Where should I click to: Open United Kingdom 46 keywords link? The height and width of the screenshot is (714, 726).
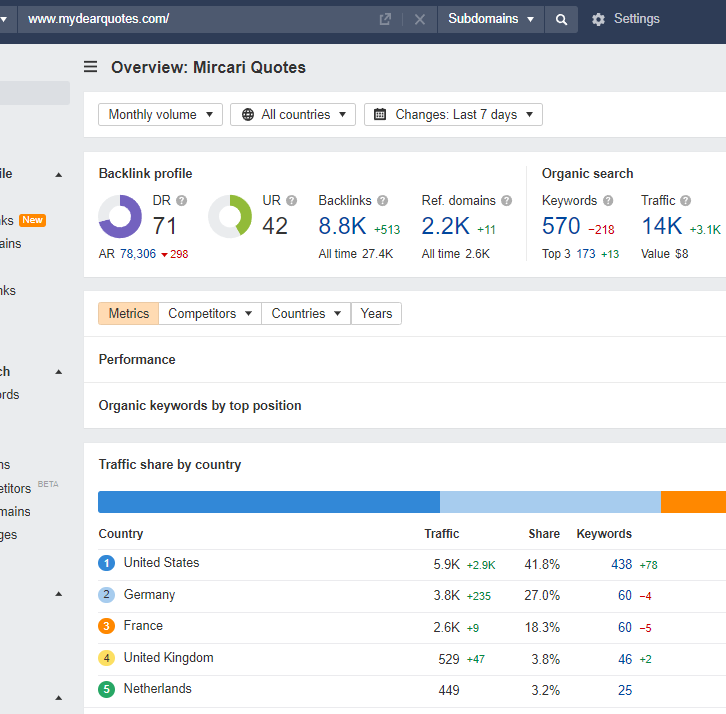(625, 659)
